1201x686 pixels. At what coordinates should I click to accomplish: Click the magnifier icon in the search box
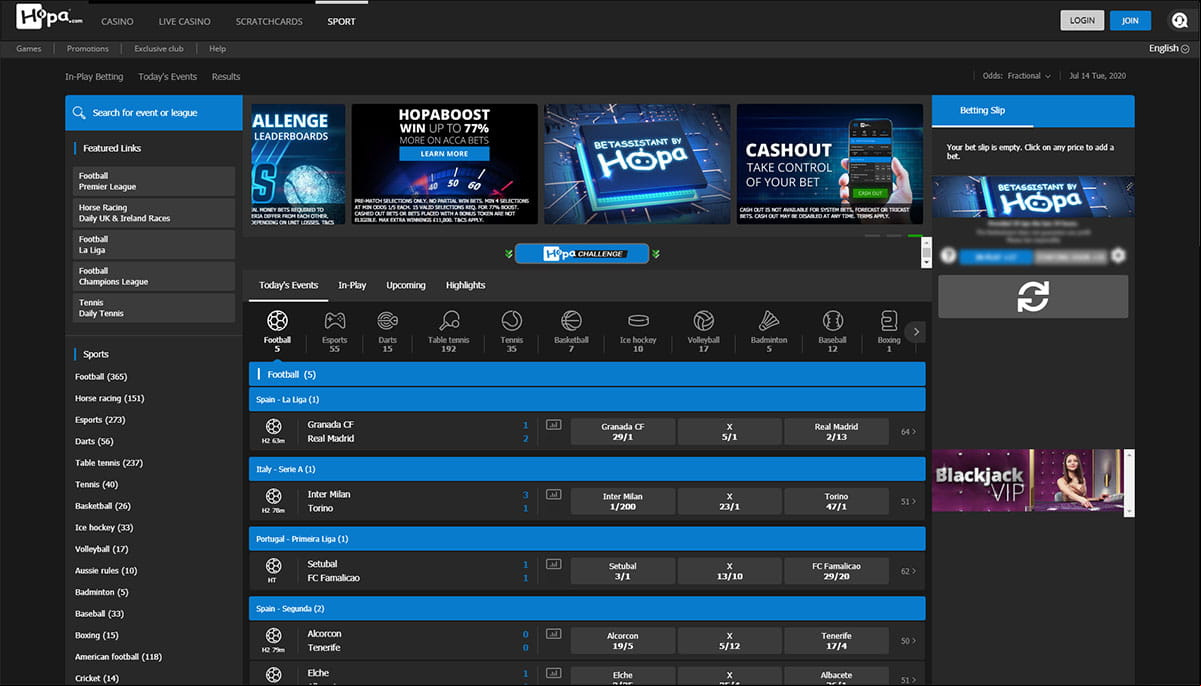(80, 113)
